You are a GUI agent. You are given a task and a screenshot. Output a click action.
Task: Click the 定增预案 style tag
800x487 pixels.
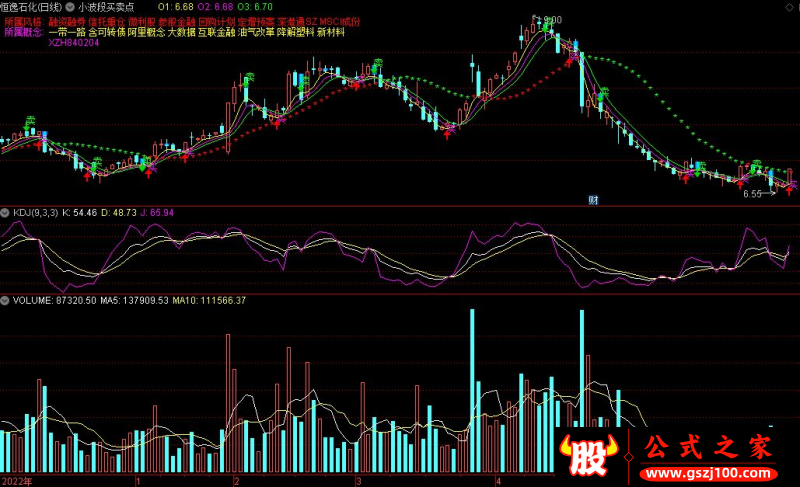coord(256,22)
